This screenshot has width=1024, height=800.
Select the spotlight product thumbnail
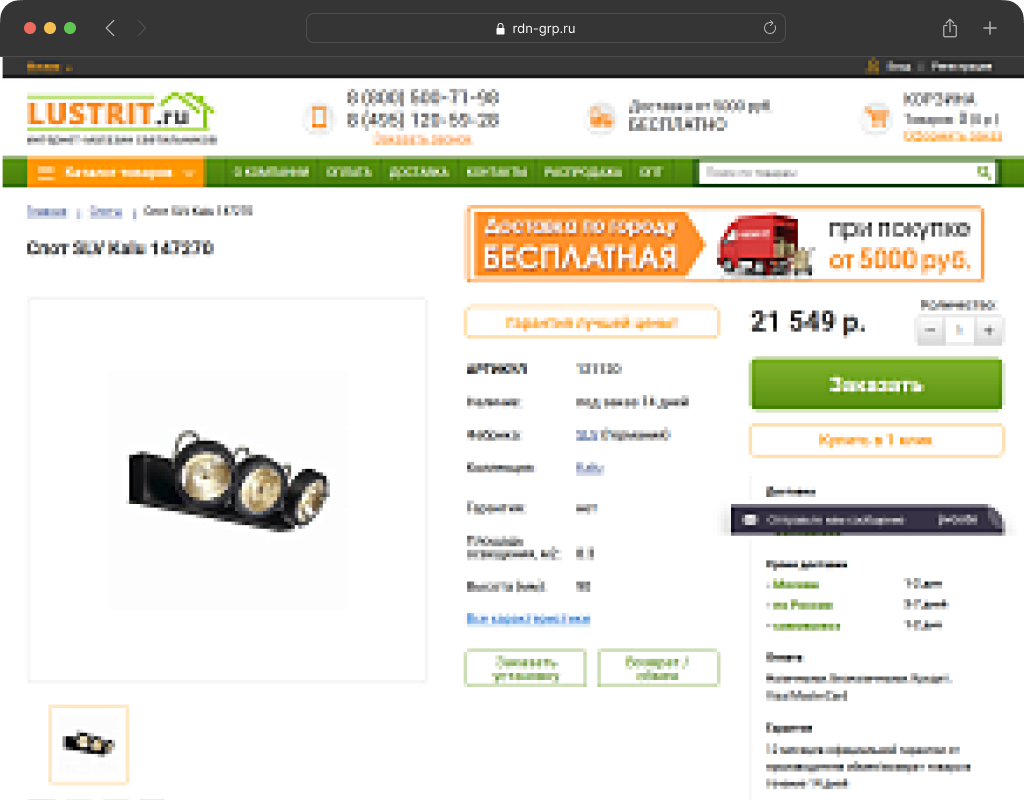89,744
